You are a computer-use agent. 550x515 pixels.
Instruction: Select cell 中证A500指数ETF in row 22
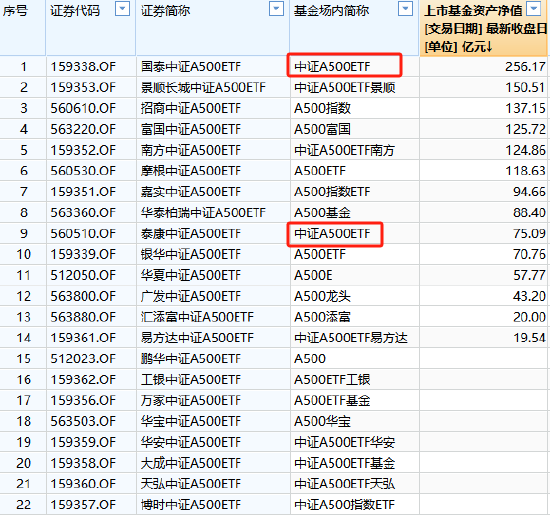[355, 505]
